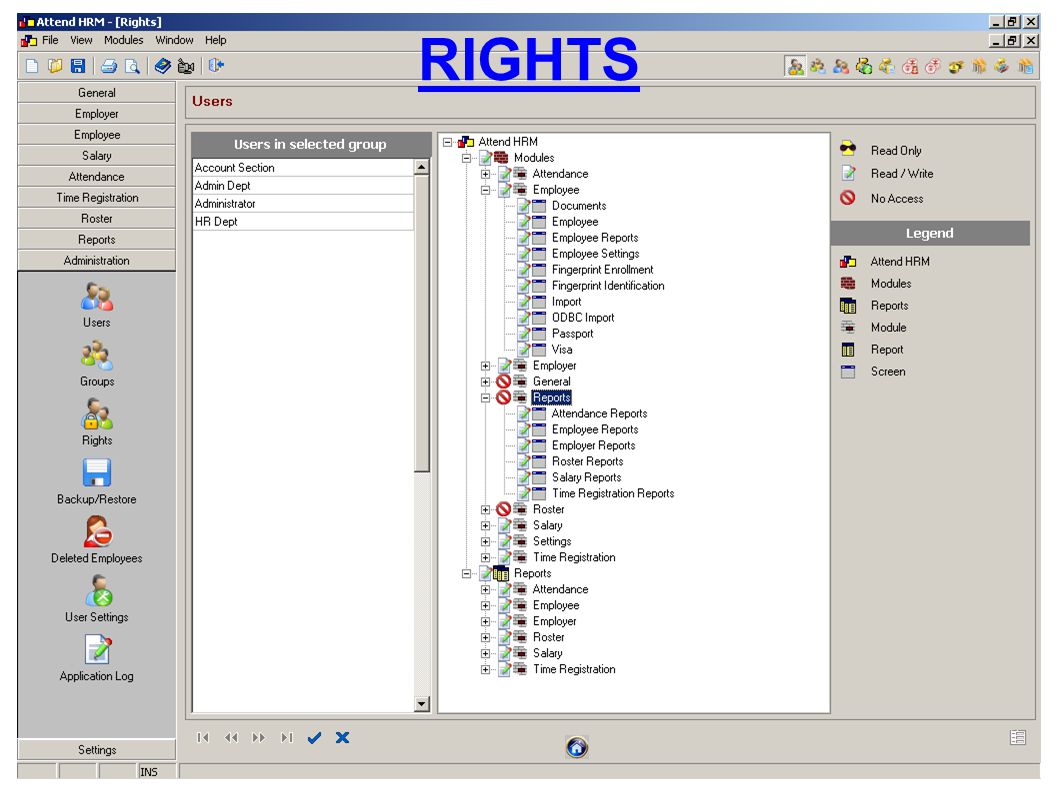Viewport: 1058px width, 793px height.
Task: Switch to the Attendance sidebar section
Action: (96, 176)
